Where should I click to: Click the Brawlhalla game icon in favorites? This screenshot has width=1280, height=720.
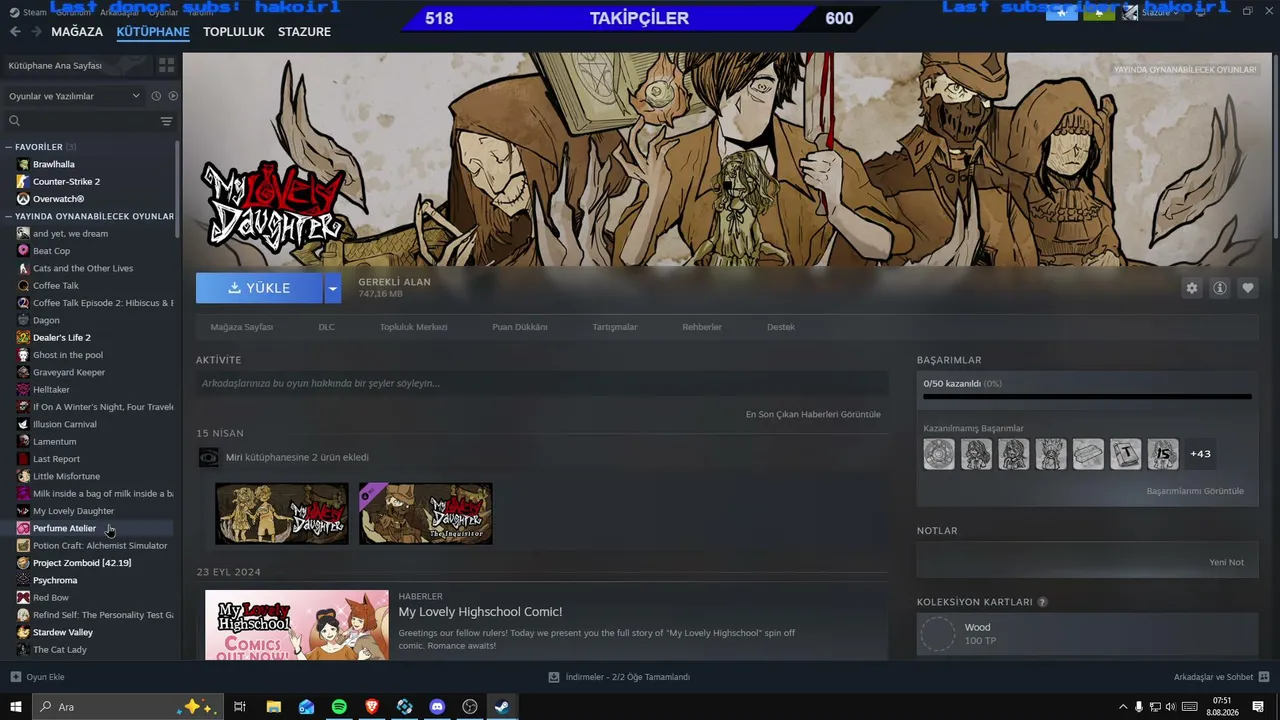click(23, 164)
